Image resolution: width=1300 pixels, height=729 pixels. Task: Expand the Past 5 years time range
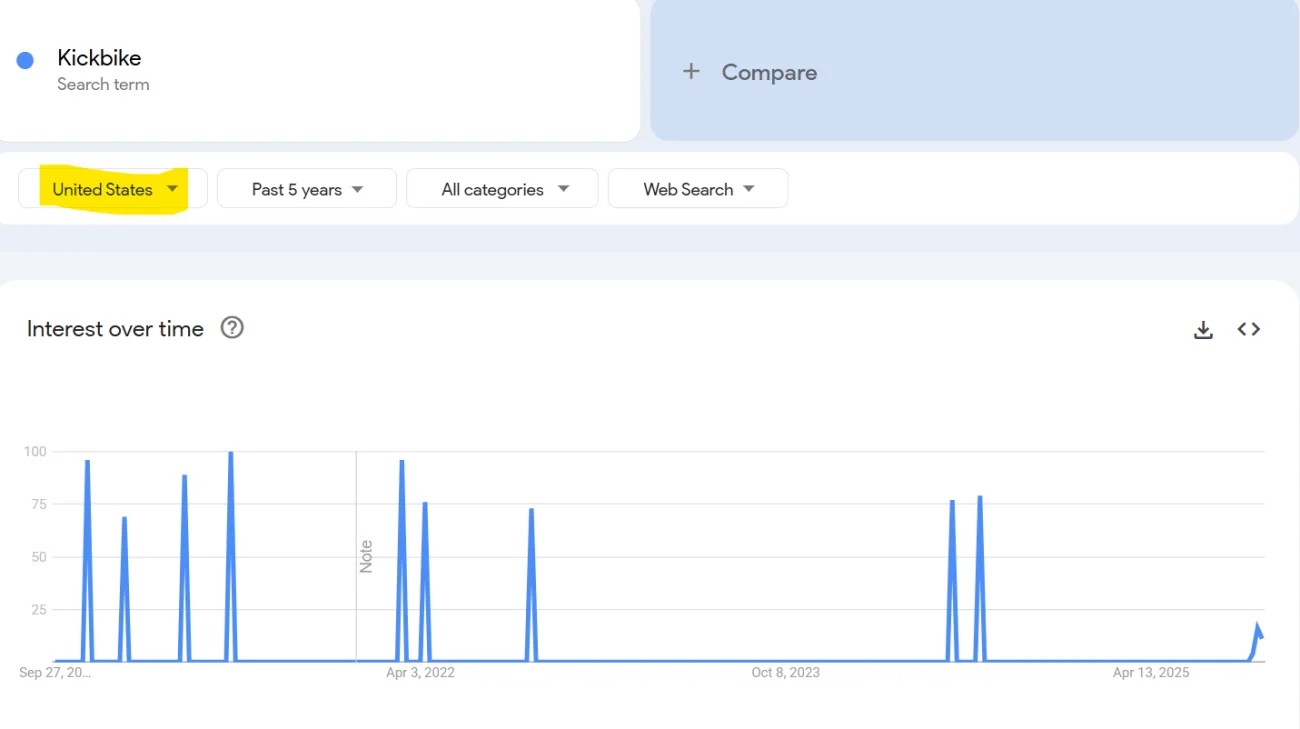306,189
